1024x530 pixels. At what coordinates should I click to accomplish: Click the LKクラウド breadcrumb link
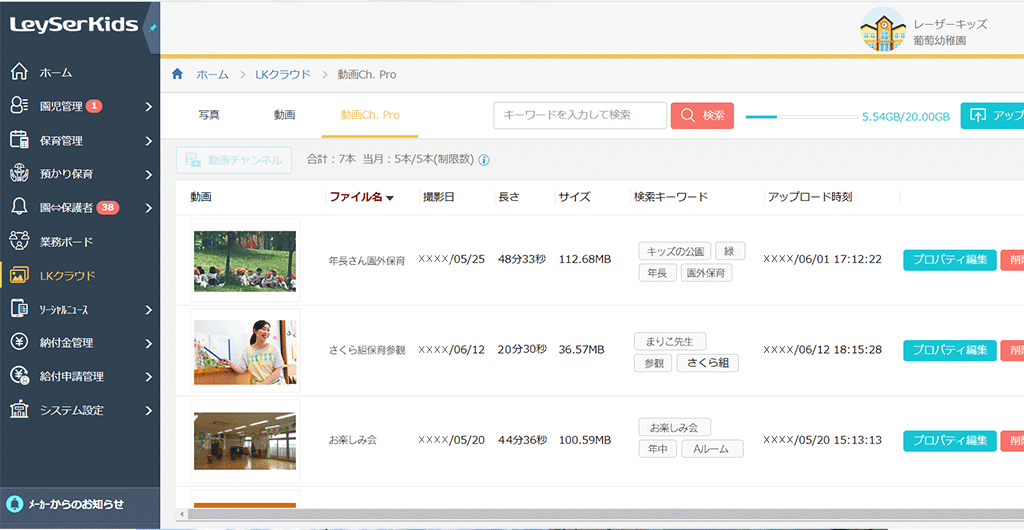click(283, 74)
